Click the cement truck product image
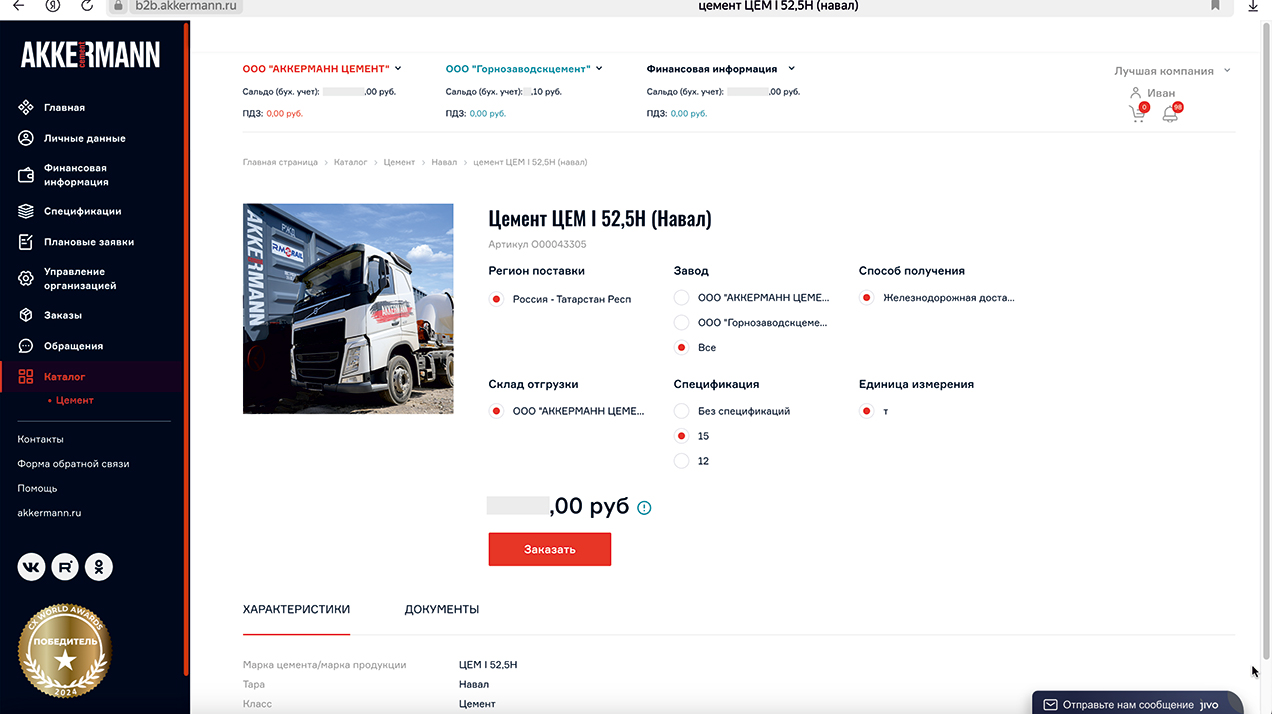 coord(348,308)
